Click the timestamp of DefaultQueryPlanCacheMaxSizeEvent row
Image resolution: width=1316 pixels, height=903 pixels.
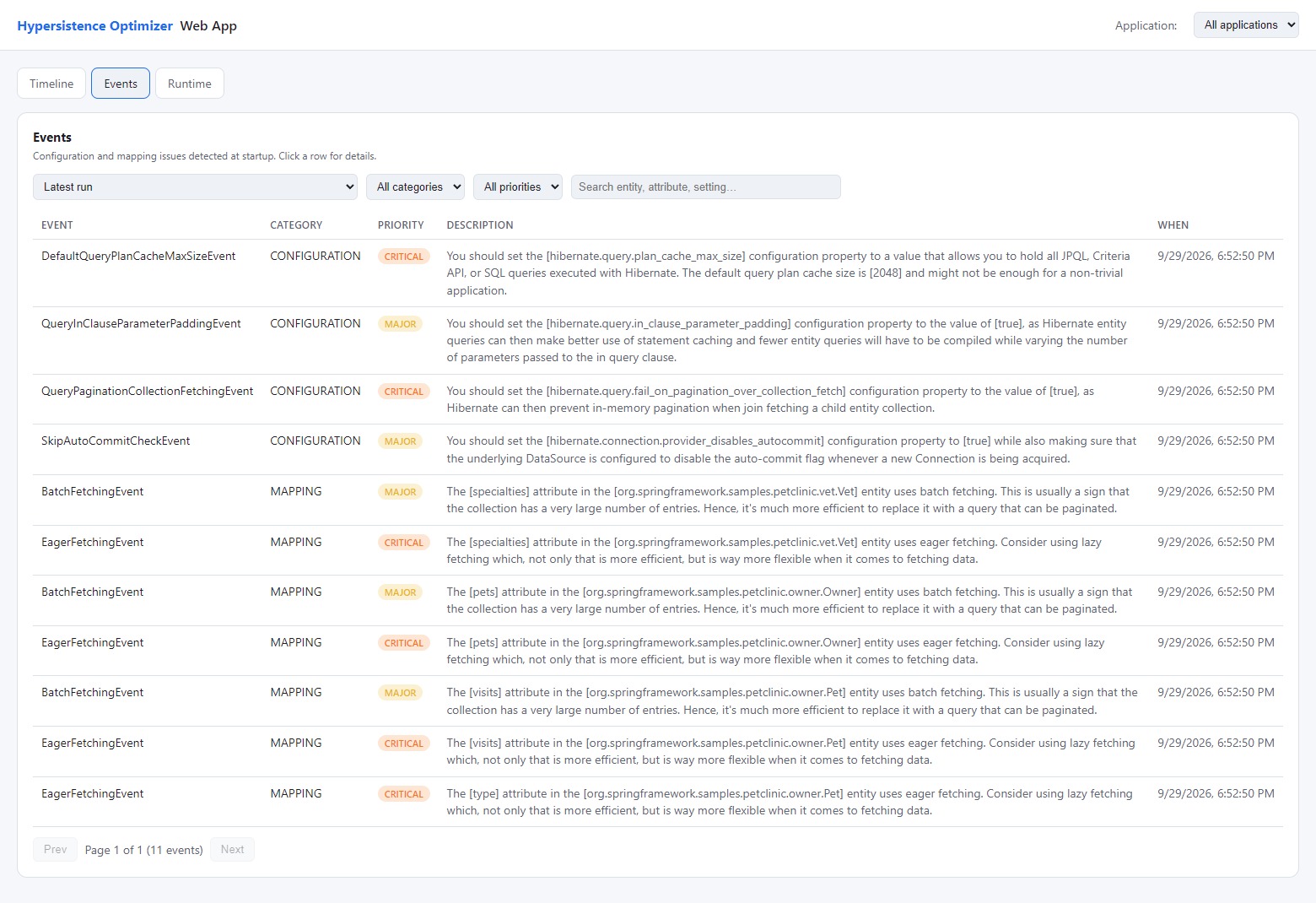(1216, 256)
